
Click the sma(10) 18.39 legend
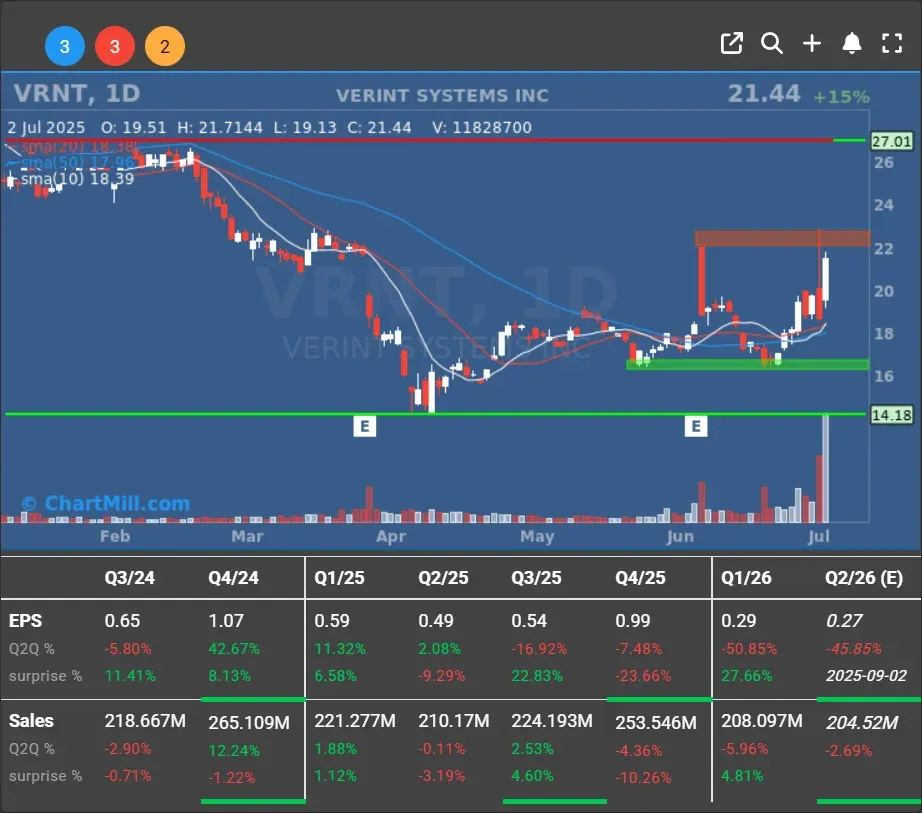78,178
